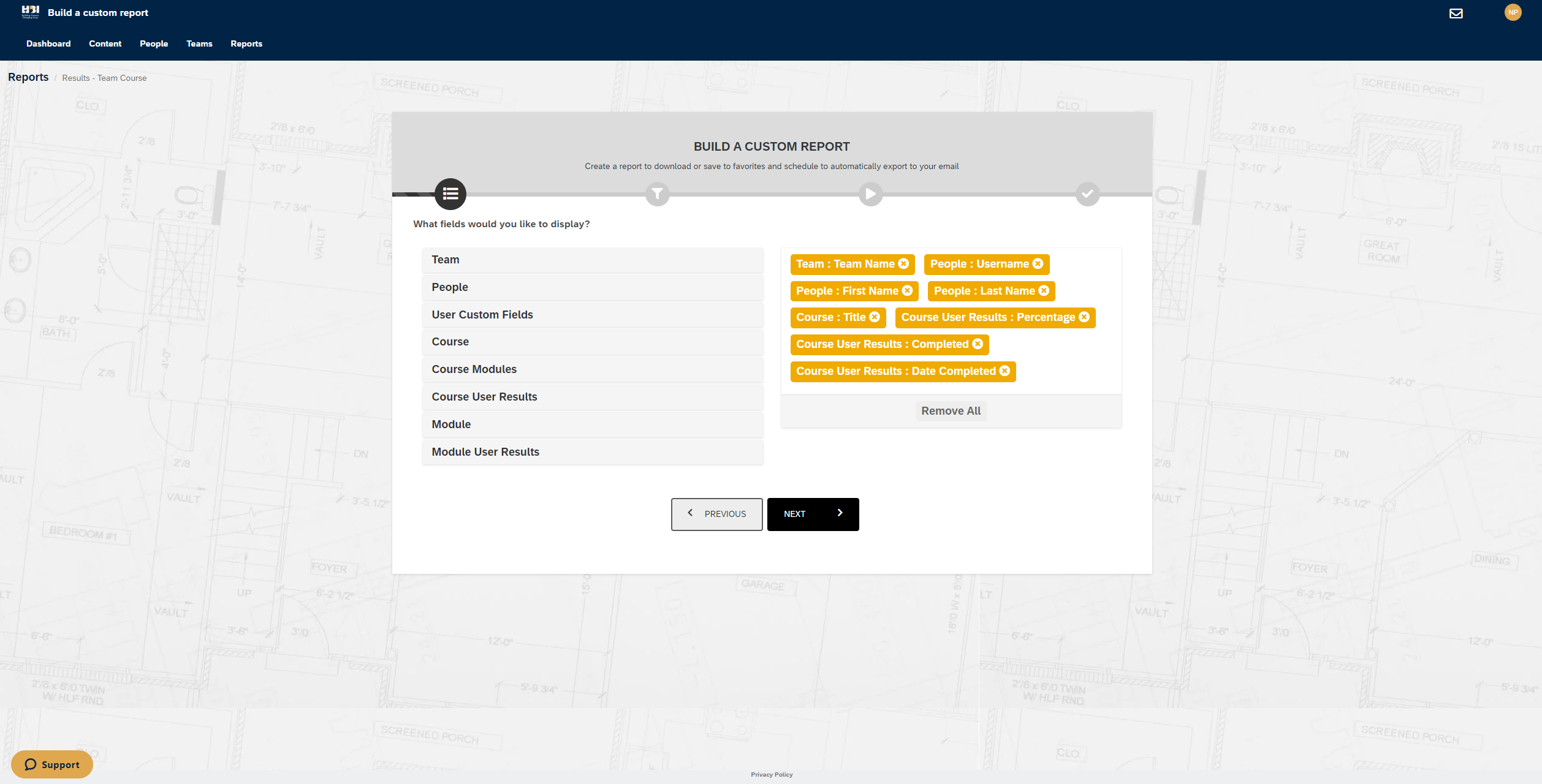Jump to the filter funnel step
Screen dimensions: 1542x784
pos(657,194)
